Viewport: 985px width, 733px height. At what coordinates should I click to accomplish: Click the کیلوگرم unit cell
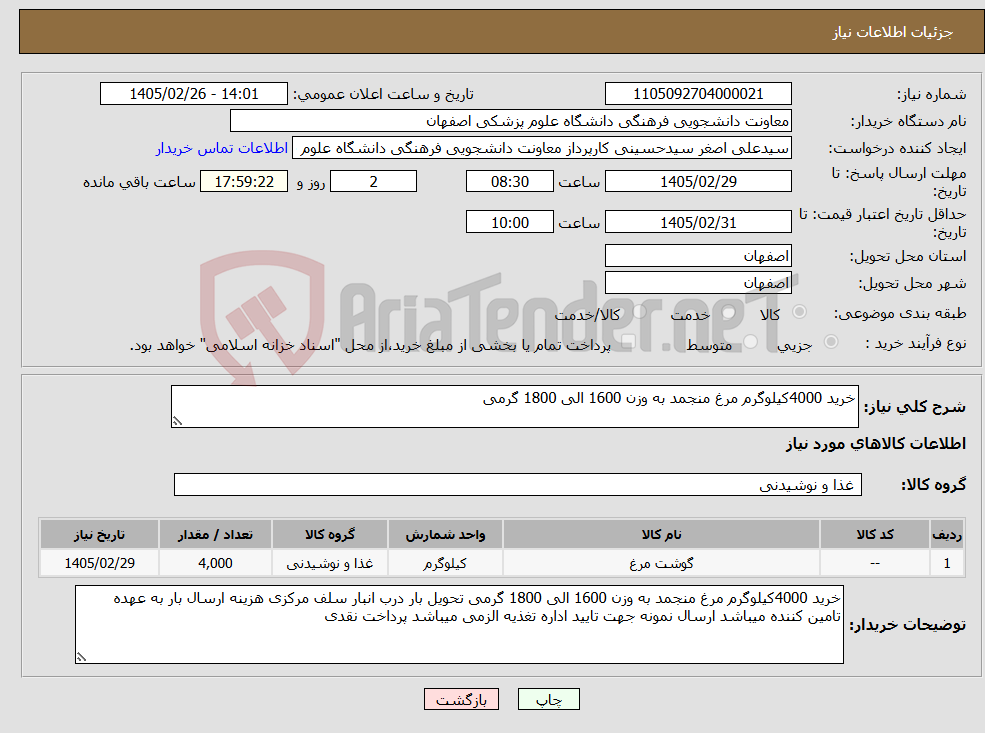[x=445, y=563]
